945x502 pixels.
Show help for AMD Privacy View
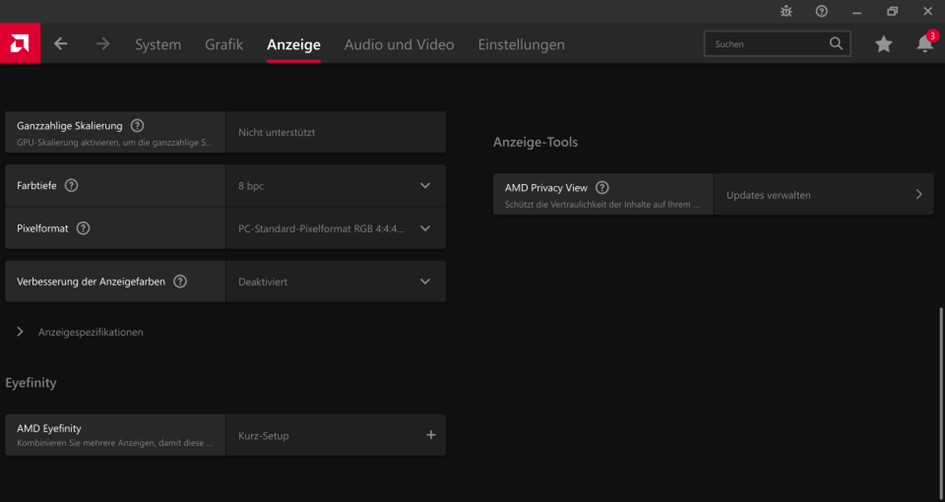(602, 187)
